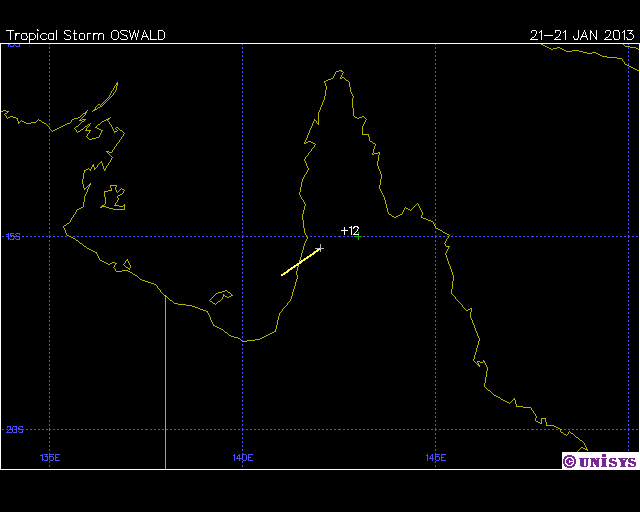640x512 pixels.
Task: Click the 21-21 JAN 2013 date label
Action: [x=582, y=35]
